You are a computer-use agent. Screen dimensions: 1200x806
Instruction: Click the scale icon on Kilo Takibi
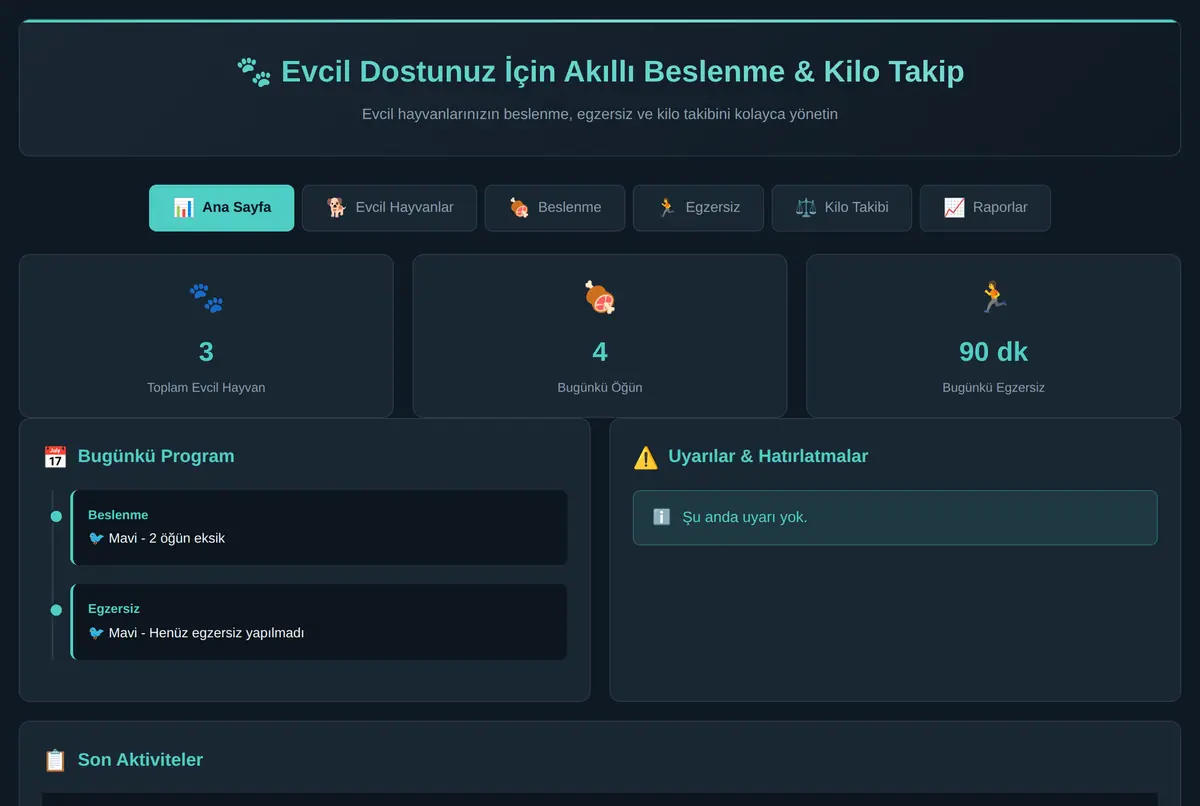(806, 208)
